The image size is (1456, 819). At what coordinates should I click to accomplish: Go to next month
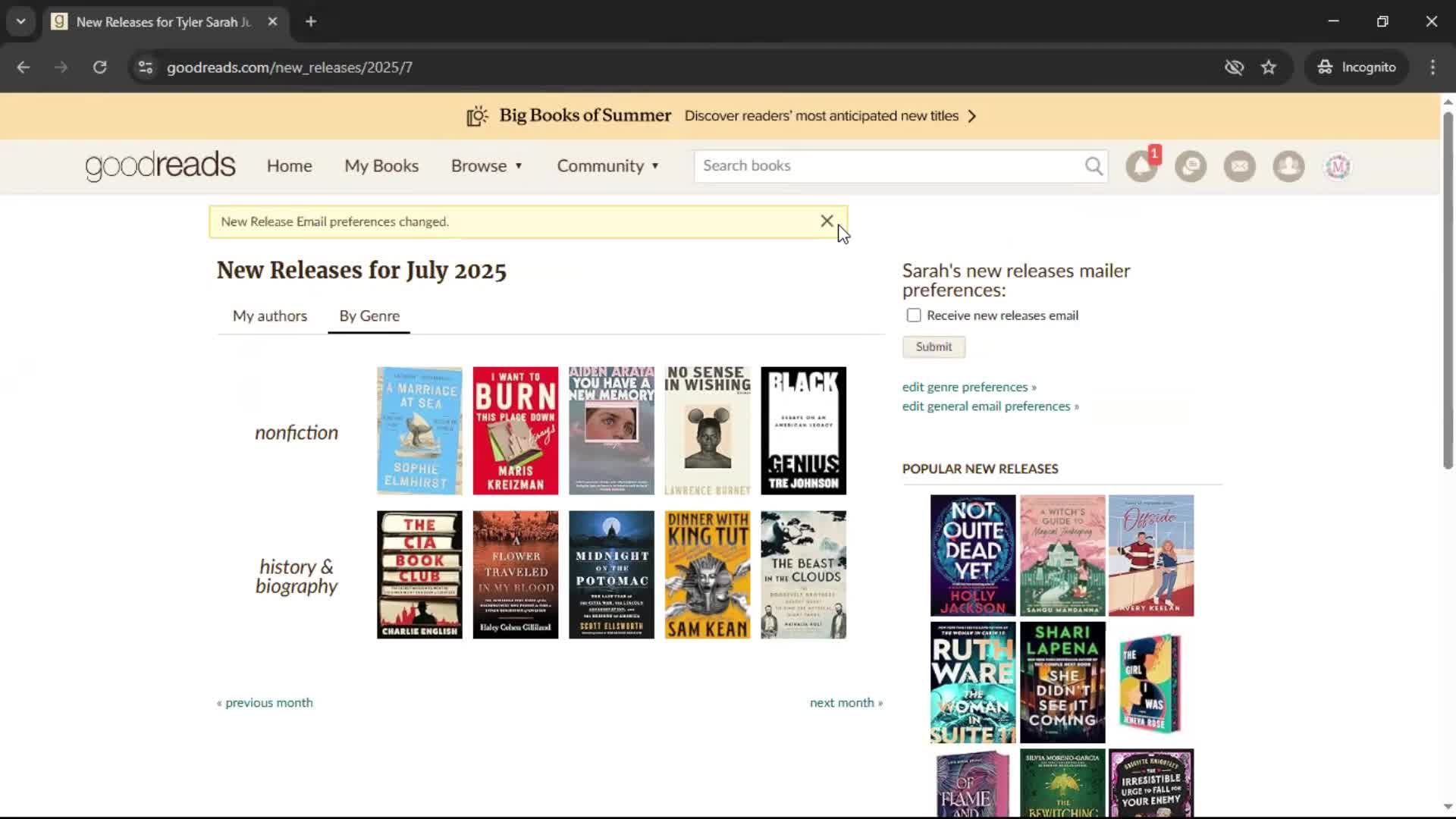(846, 702)
